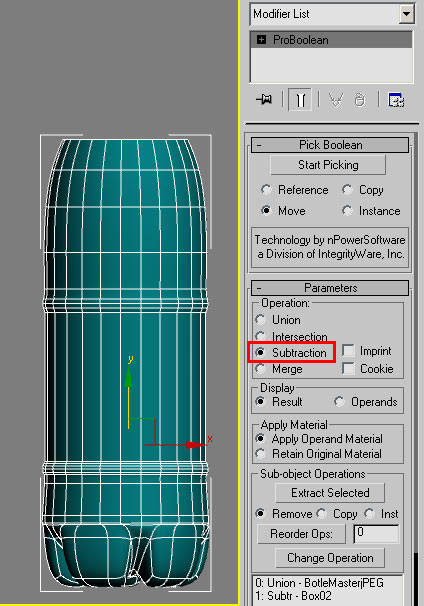
Task: Click the Reorder Ops number field
Action: tap(376, 534)
